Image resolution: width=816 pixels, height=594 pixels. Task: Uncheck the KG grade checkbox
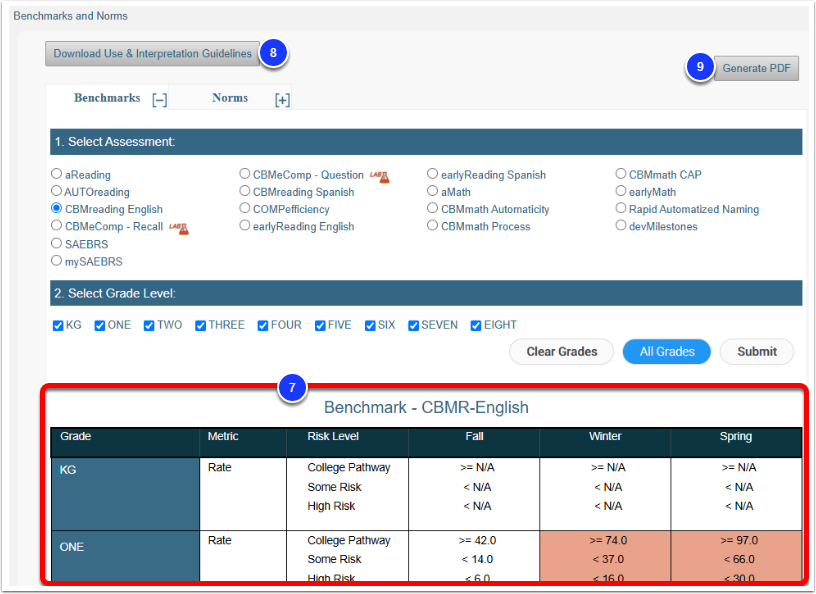pos(58,325)
